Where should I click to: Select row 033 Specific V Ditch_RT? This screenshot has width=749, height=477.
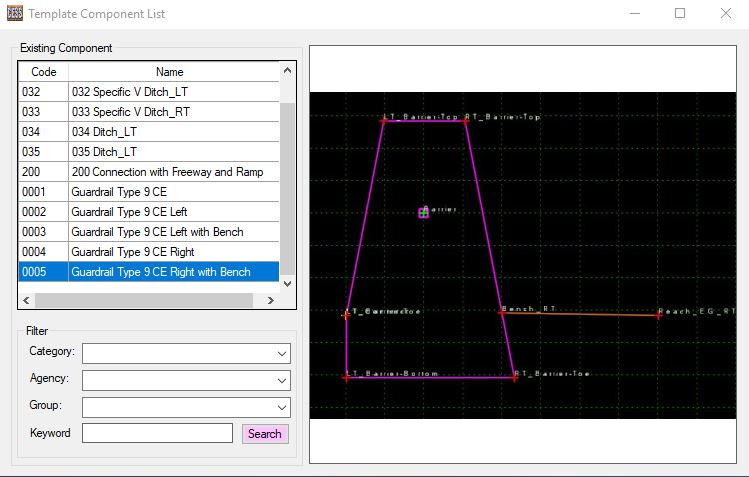pyautogui.click(x=149, y=112)
